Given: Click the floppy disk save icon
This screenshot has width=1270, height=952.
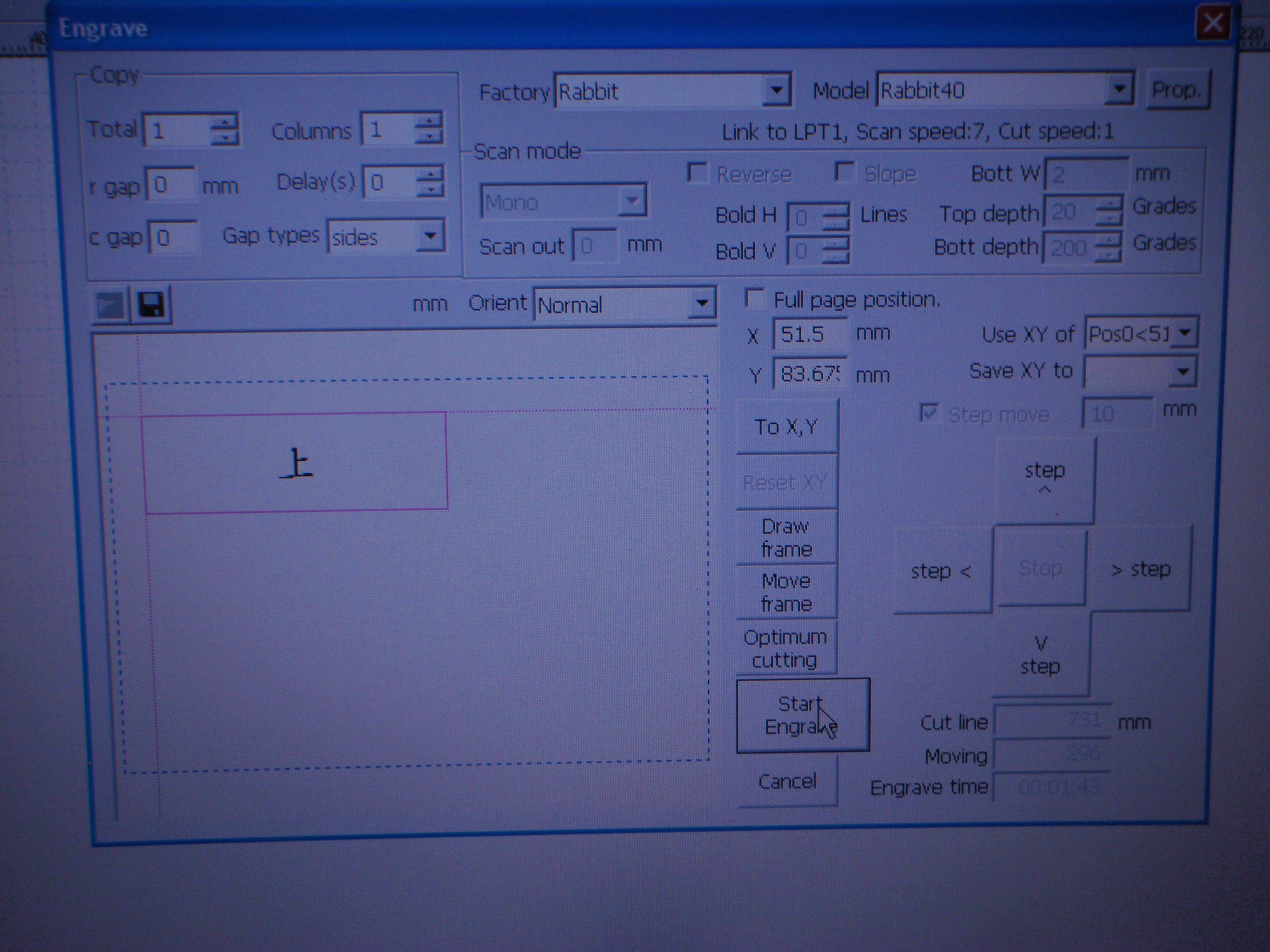Looking at the screenshot, I should click(152, 305).
